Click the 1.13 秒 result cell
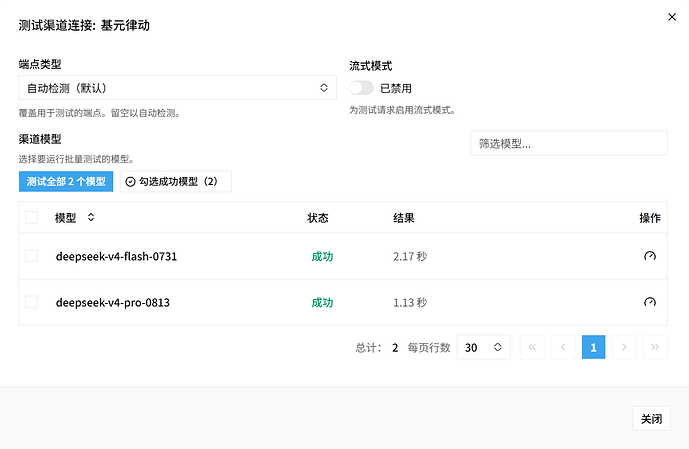This screenshot has width=689, height=449. [410, 302]
